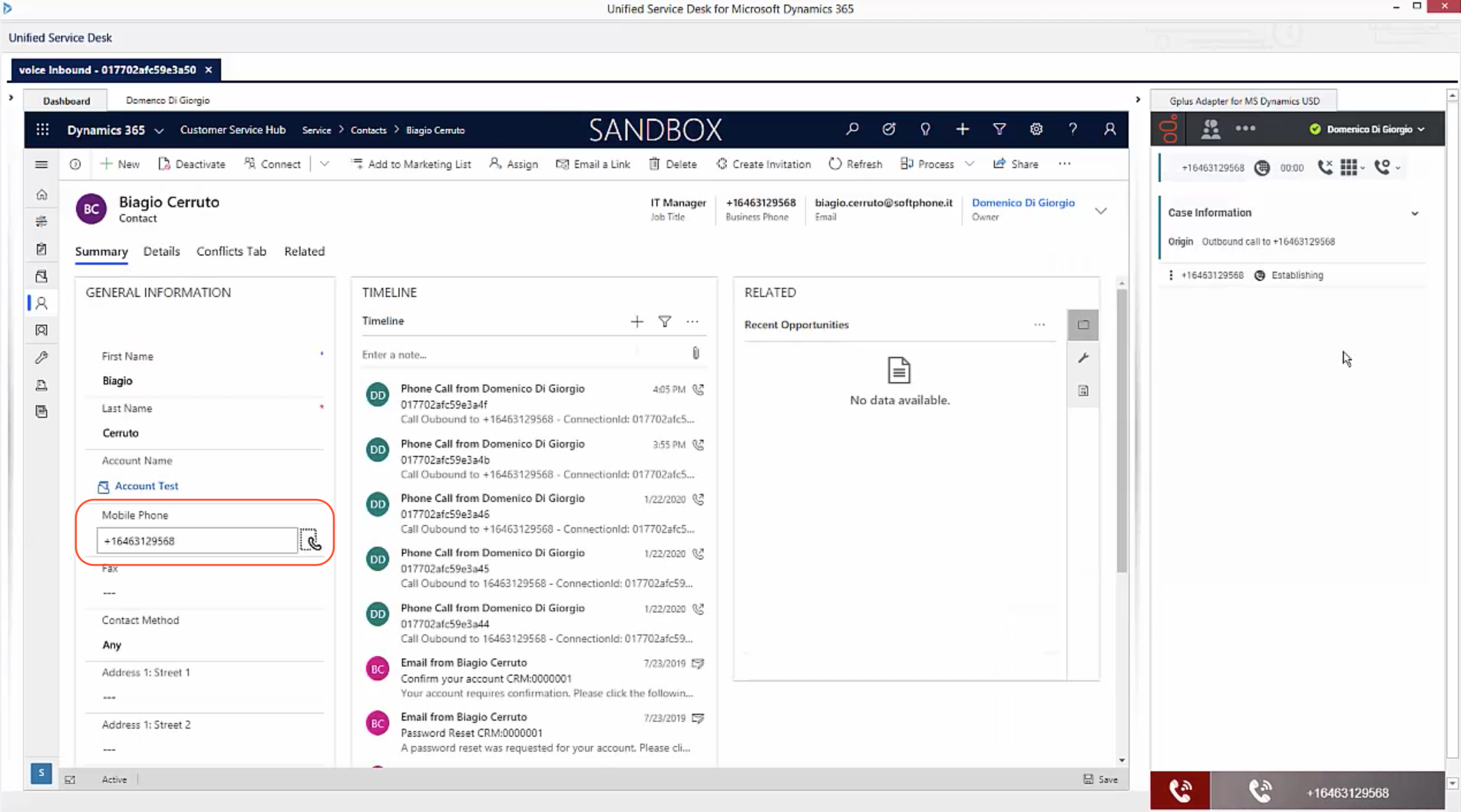Attach a file using the note paperclip

point(696,354)
